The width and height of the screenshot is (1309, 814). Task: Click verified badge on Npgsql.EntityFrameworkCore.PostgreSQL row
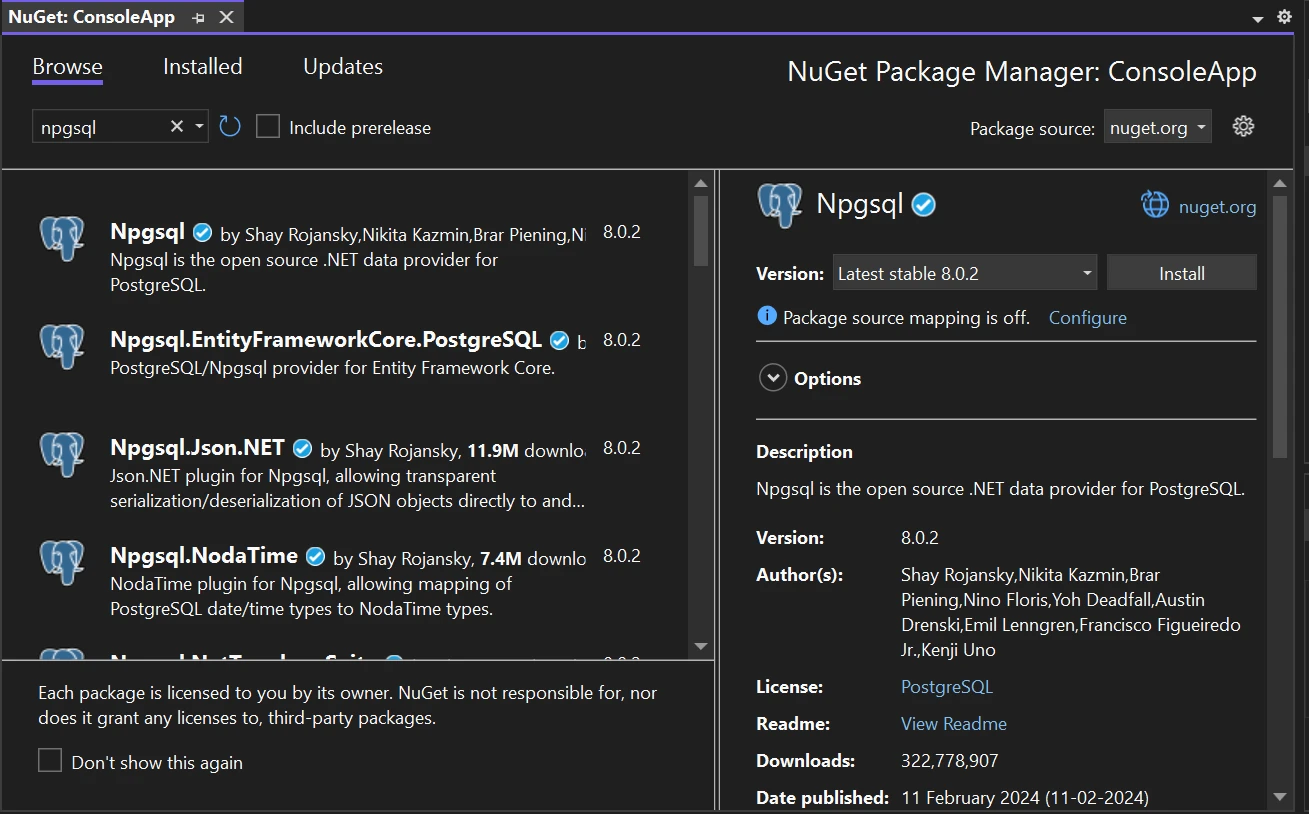(559, 340)
